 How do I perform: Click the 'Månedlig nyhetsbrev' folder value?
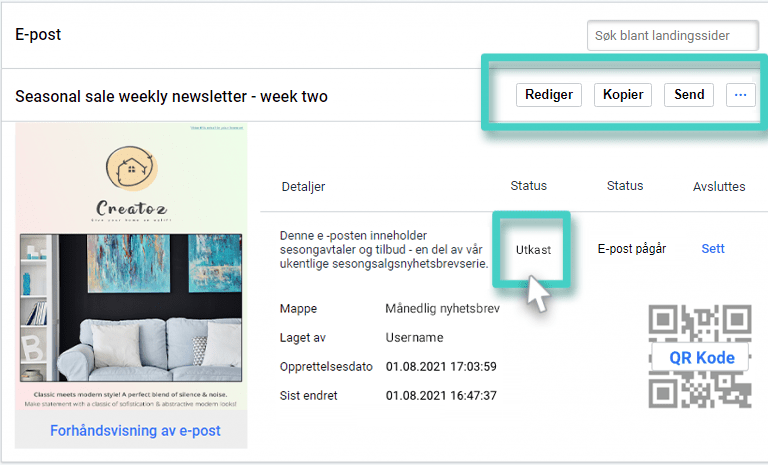pyautogui.click(x=442, y=309)
